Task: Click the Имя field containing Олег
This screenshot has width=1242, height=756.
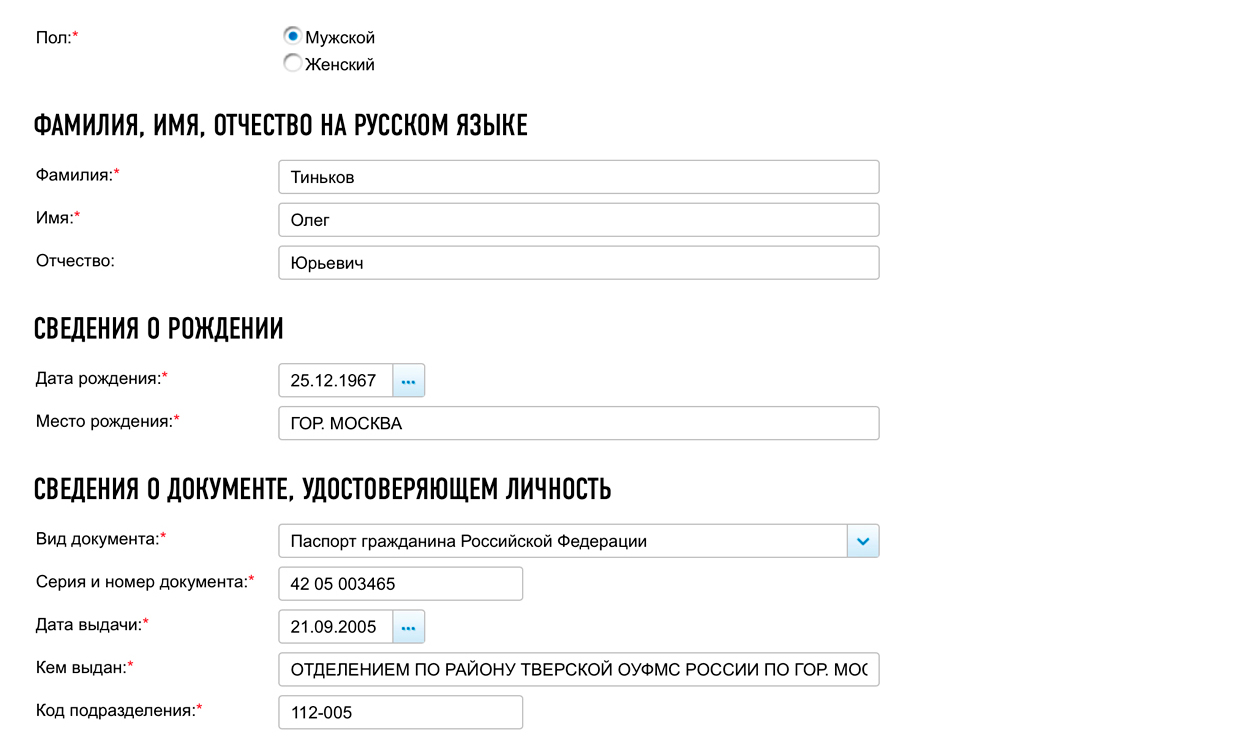Action: pos(578,220)
